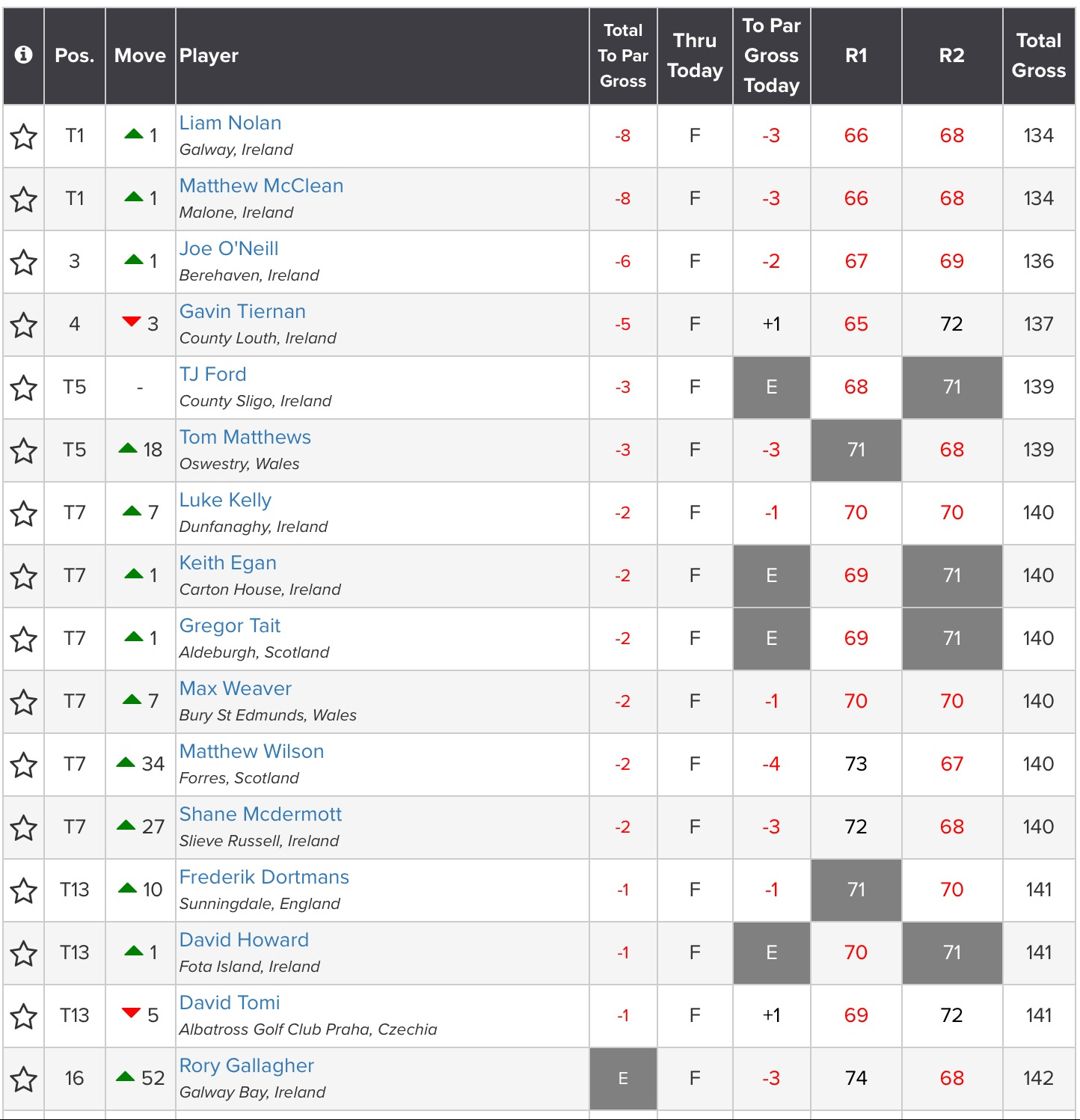
Task: Star Gavin Tiernan's row
Action: click(24, 325)
